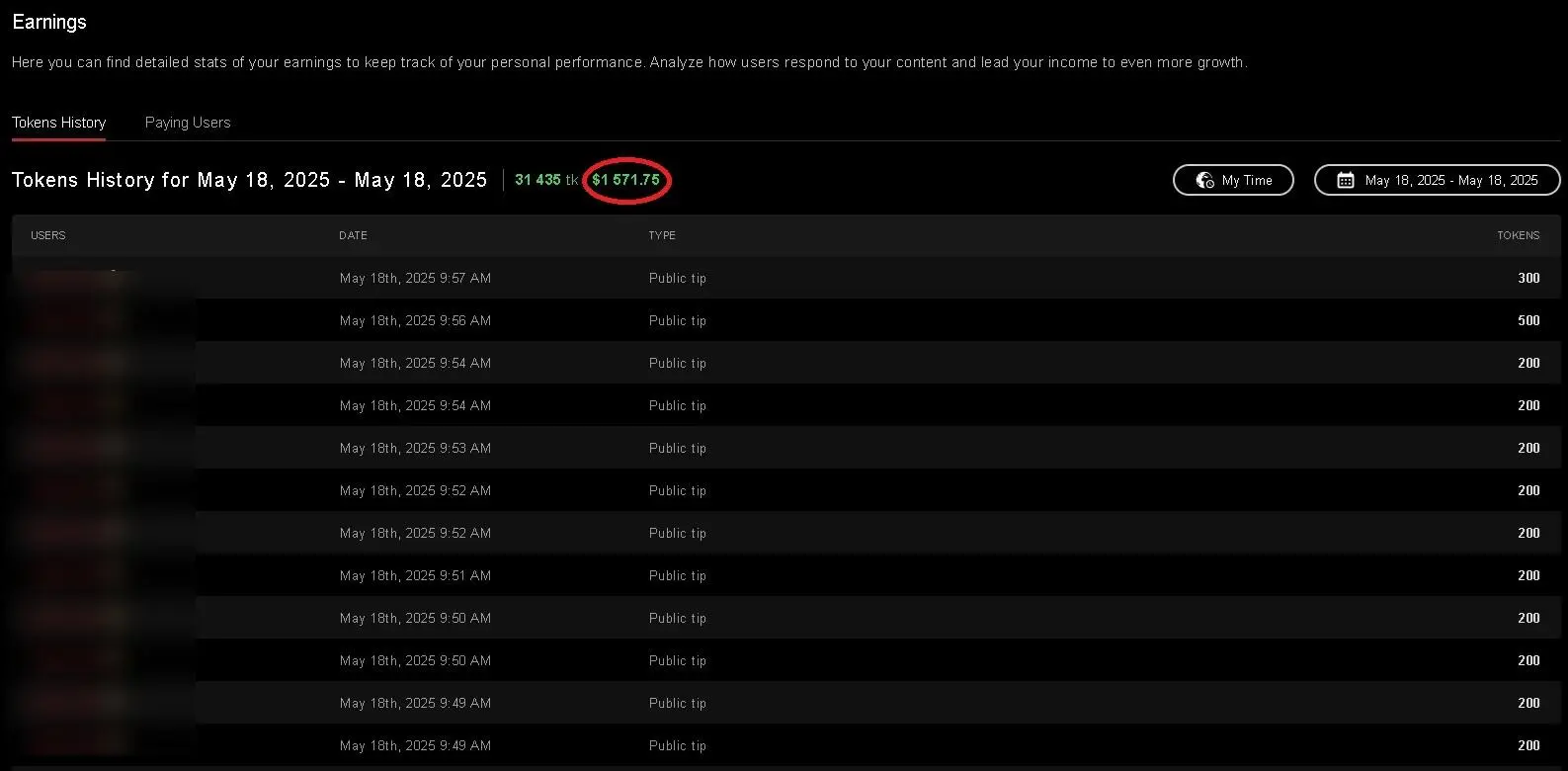Click the Earnings page heading

coord(49,22)
